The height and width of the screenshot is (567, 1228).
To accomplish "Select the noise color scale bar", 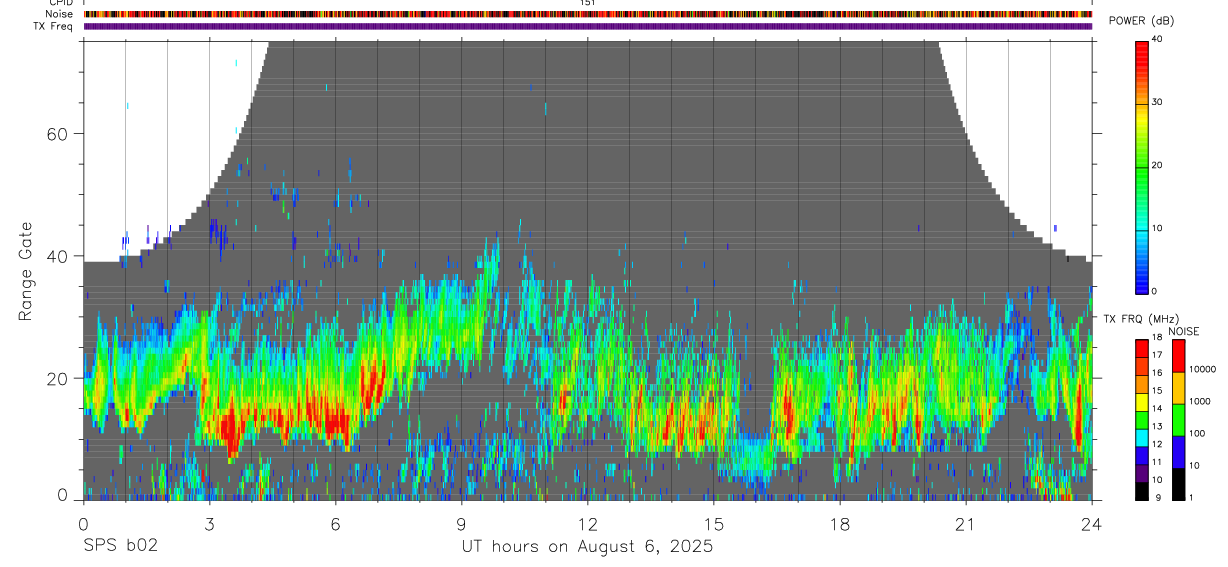I will (x=1179, y=420).
